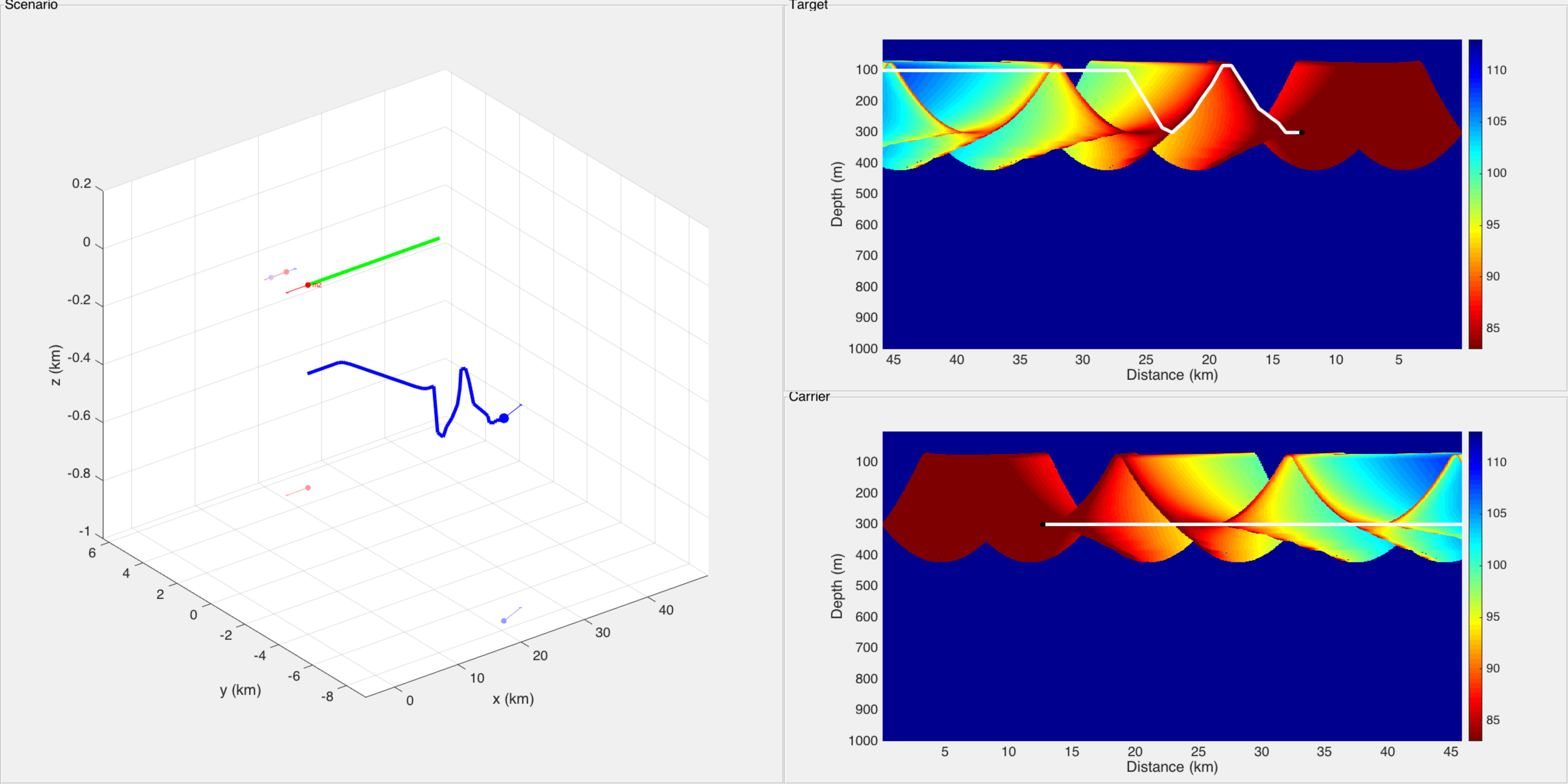Click the 500 depth tick in Target plot
Screen dimensions: 1568x784
[866, 194]
